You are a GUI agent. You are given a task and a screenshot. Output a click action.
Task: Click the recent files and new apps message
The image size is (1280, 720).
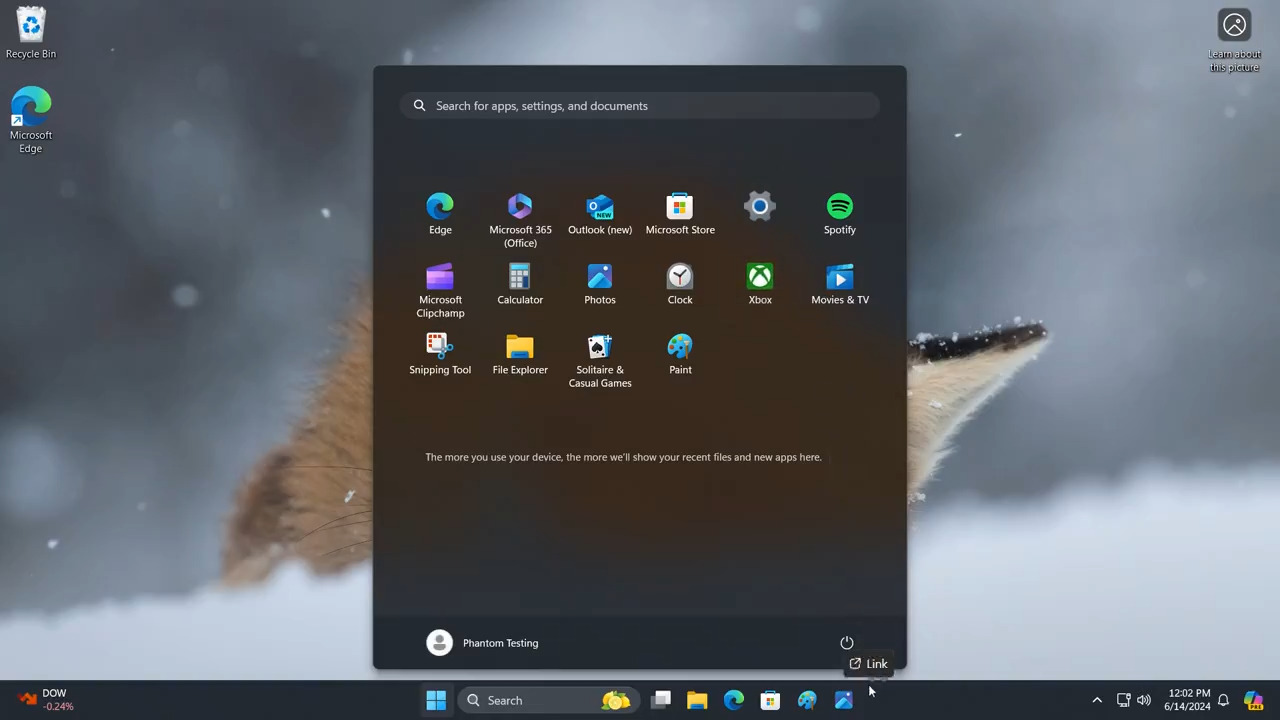click(623, 457)
